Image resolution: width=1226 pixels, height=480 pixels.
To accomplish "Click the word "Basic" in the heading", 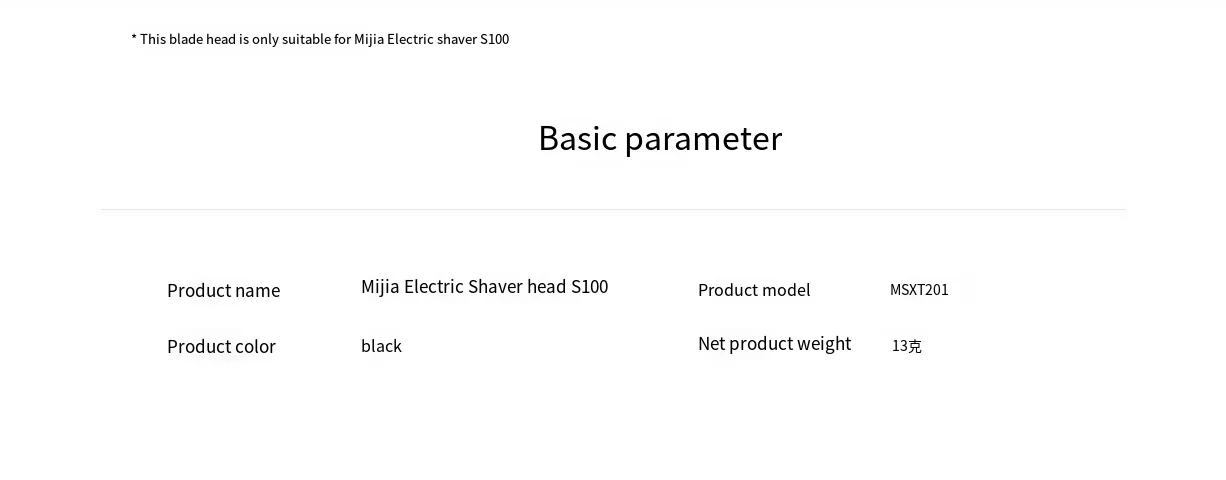I will (x=577, y=138).
